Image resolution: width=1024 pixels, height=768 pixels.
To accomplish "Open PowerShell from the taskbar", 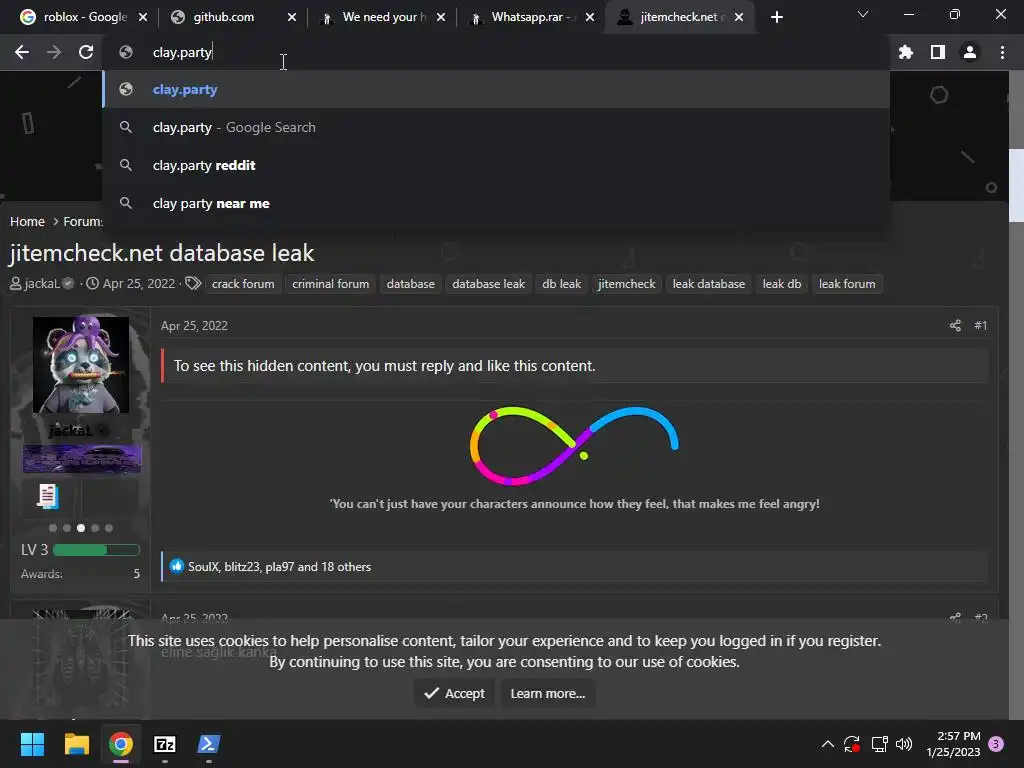I will tap(209, 744).
